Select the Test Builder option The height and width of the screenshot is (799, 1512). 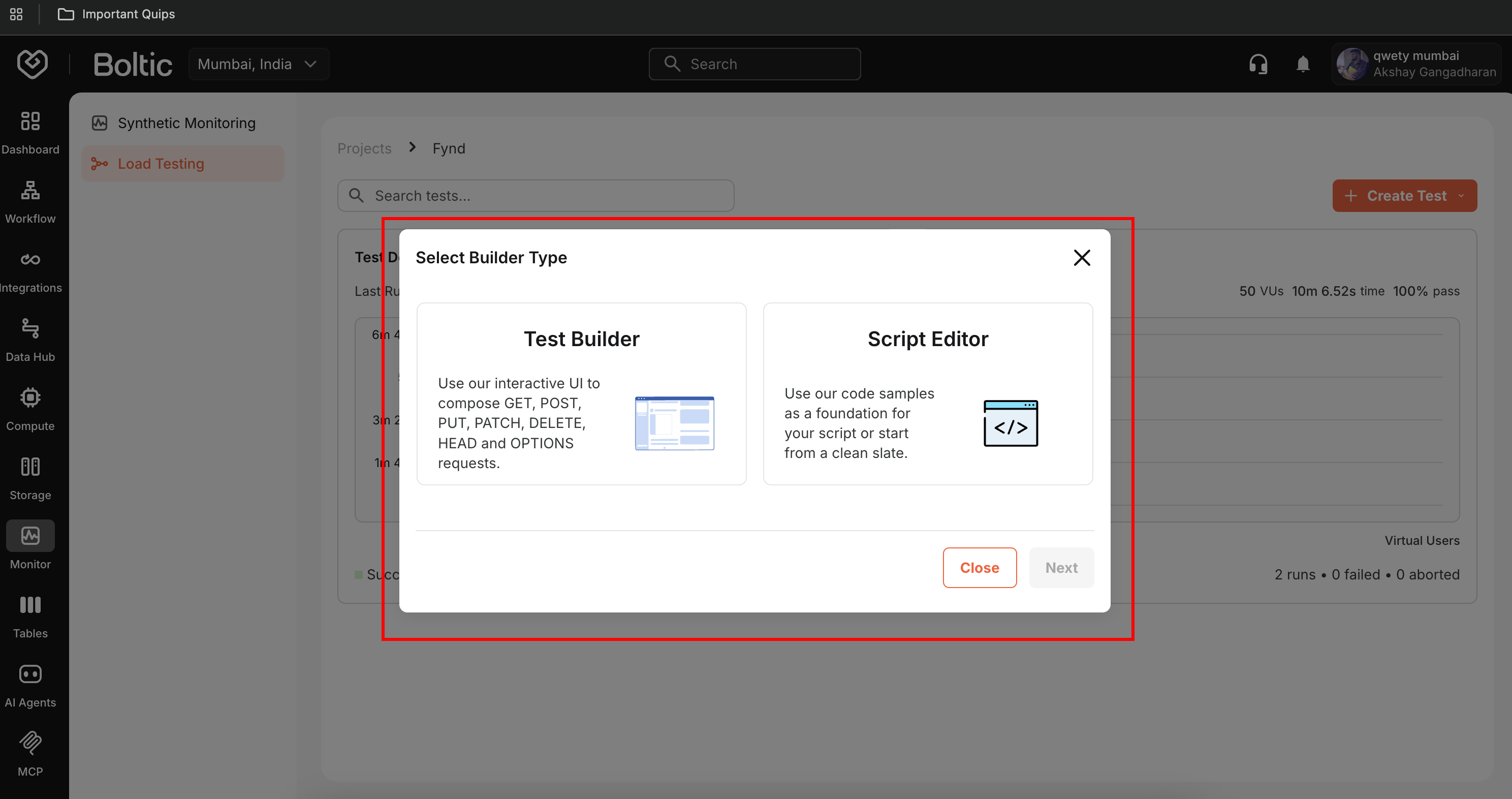[x=581, y=393]
